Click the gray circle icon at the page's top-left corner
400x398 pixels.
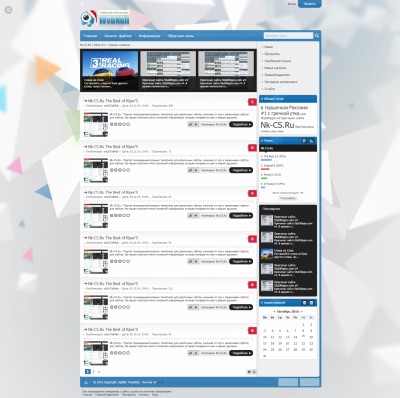8,10
